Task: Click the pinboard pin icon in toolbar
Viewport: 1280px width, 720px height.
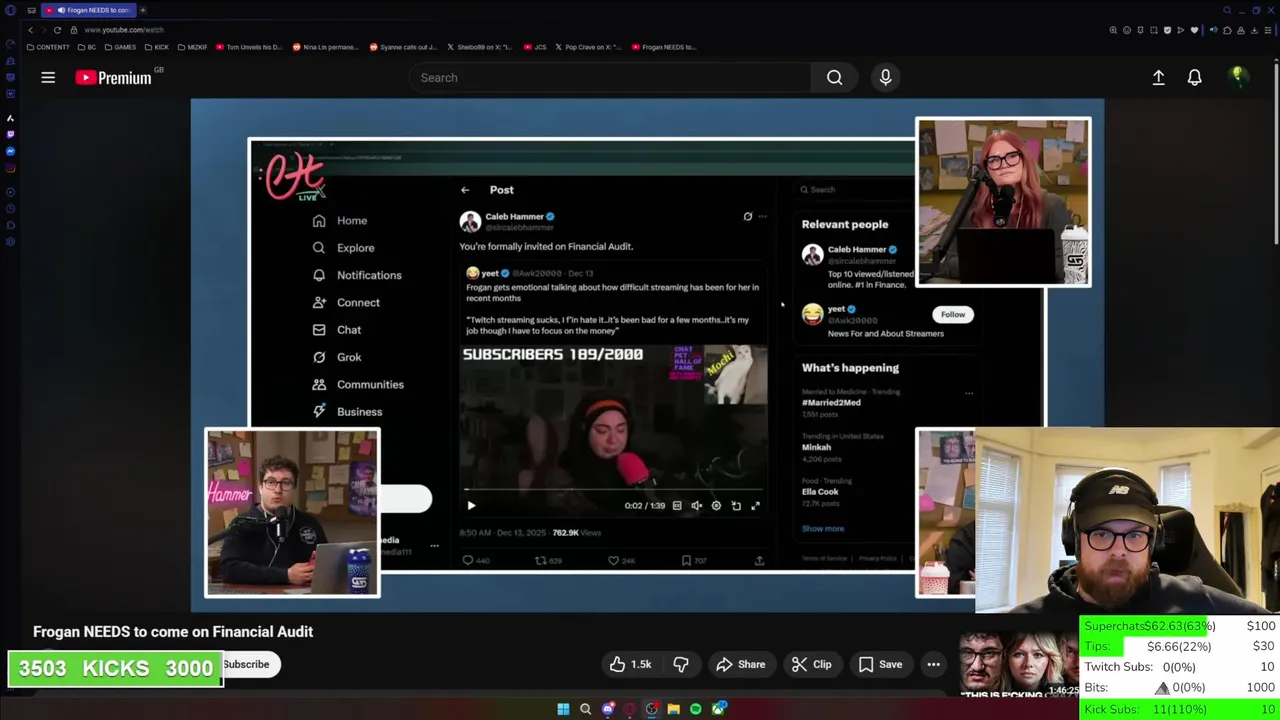Action: click(x=1140, y=30)
